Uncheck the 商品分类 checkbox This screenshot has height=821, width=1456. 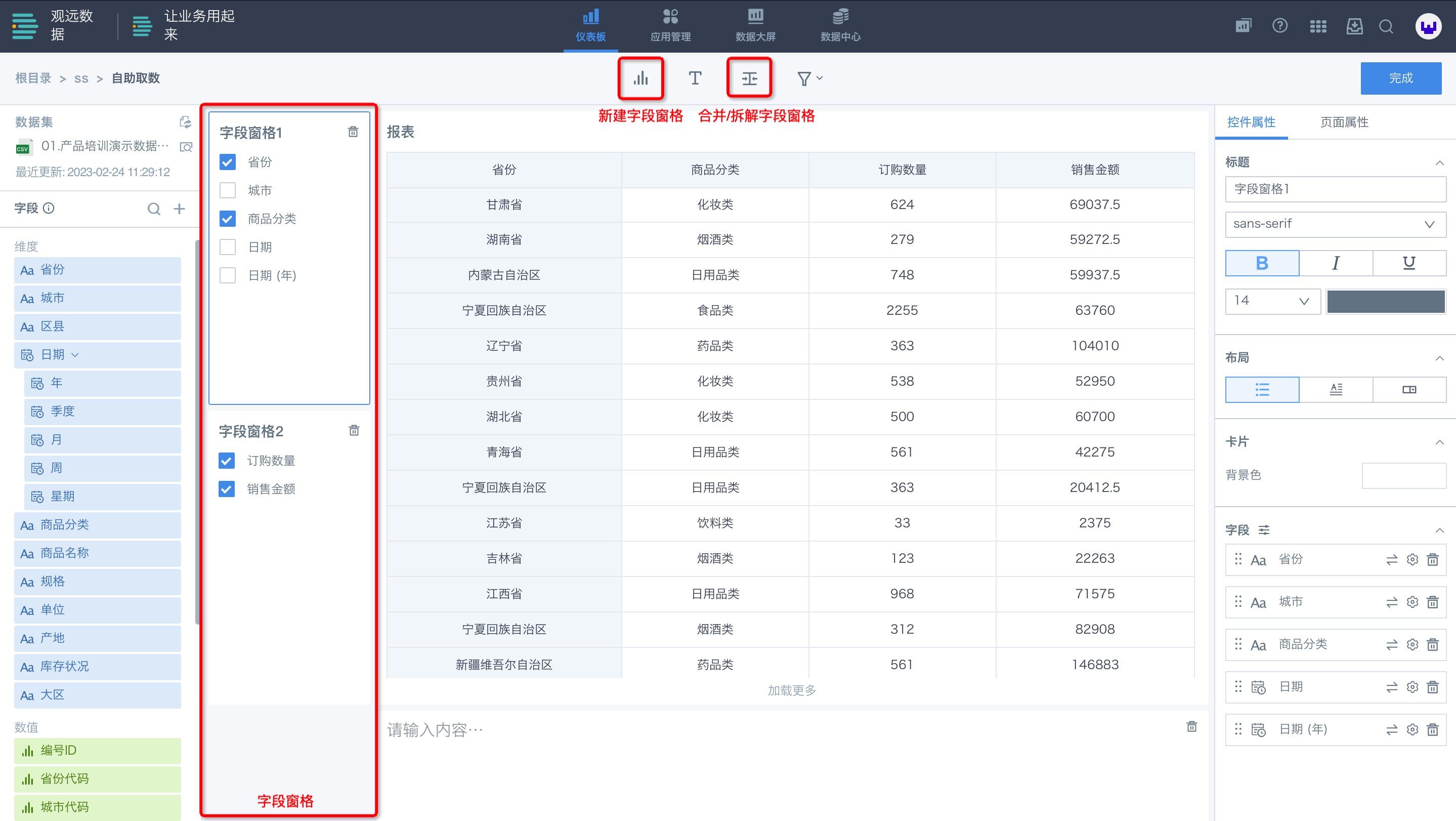pyautogui.click(x=227, y=219)
